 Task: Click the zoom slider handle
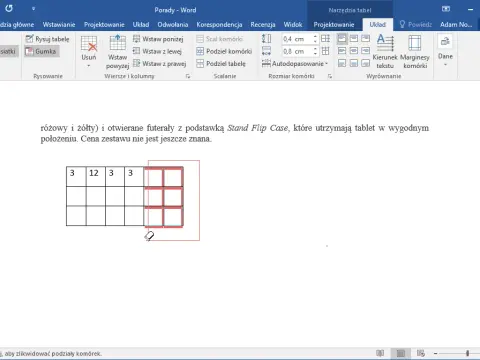(468, 353)
